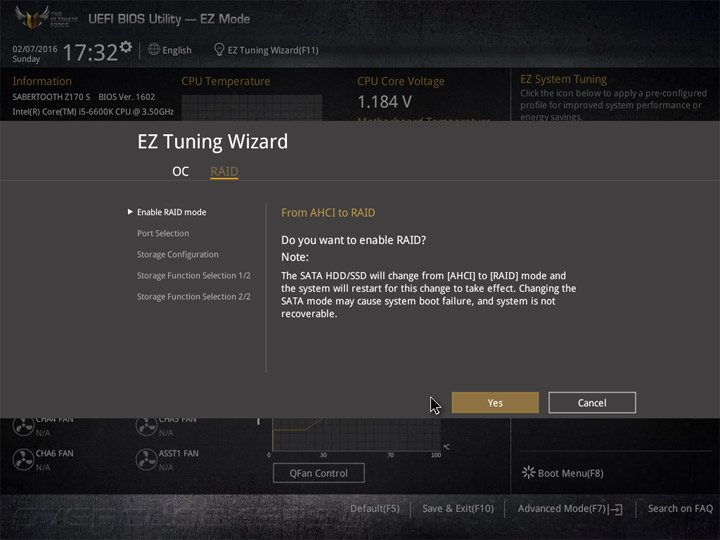The width and height of the screenshot is (720, 540).
Task: Open Storage Function Selection 2/2
Action: [194, 297]
